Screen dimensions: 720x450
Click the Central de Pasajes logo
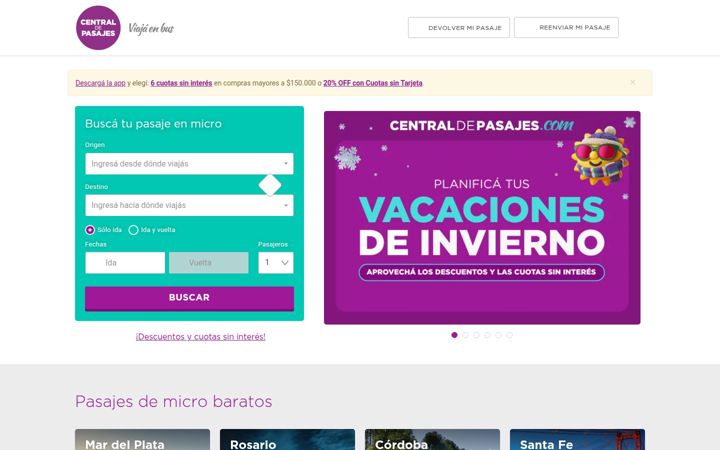[98, 28]
